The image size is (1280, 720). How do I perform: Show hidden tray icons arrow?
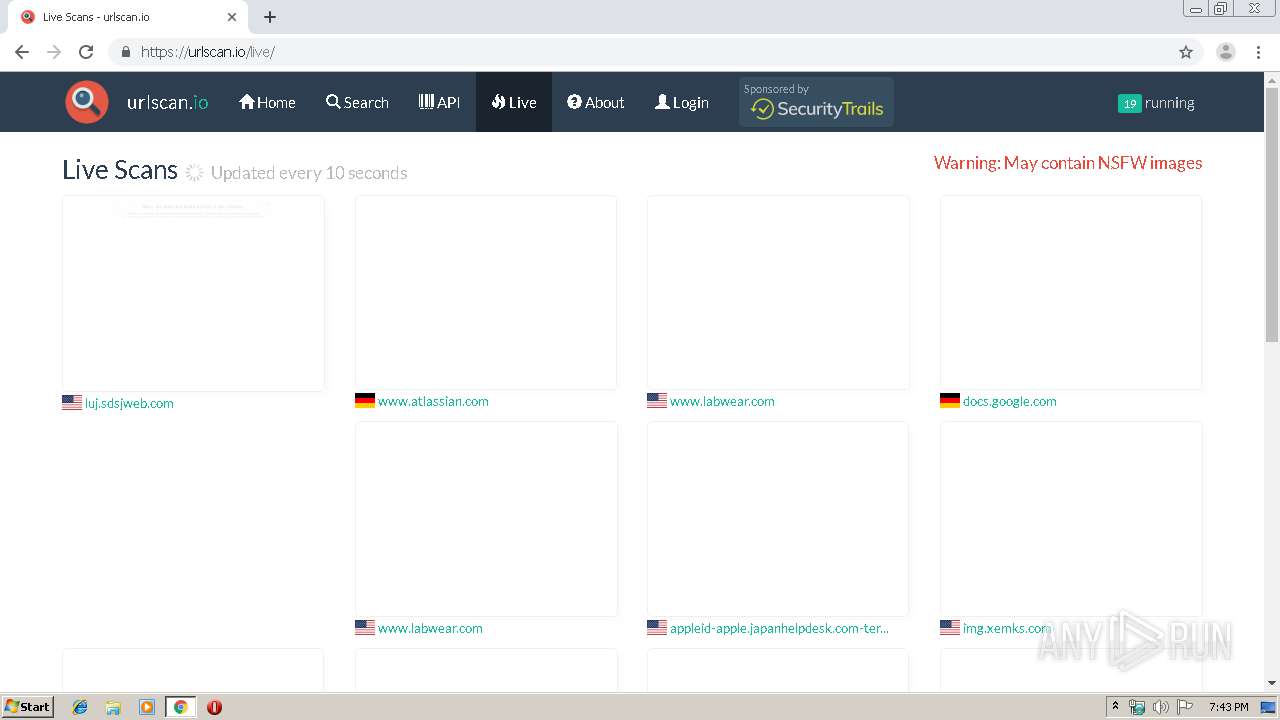(1115, 707)
